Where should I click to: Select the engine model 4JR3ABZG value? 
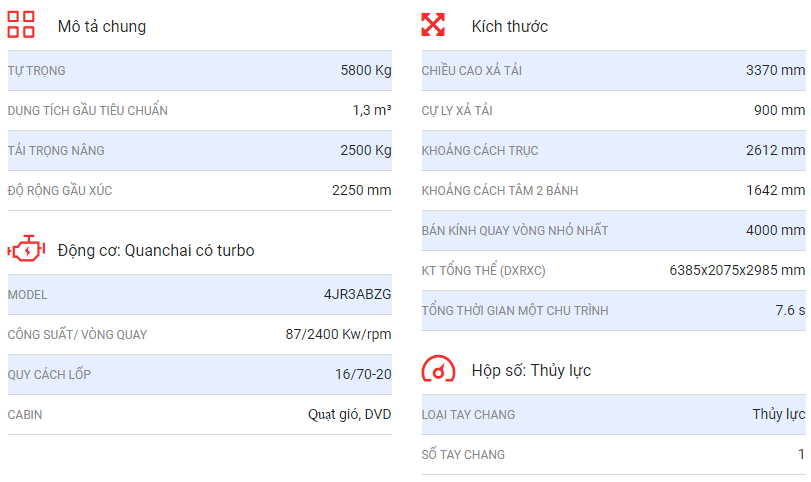357,294
